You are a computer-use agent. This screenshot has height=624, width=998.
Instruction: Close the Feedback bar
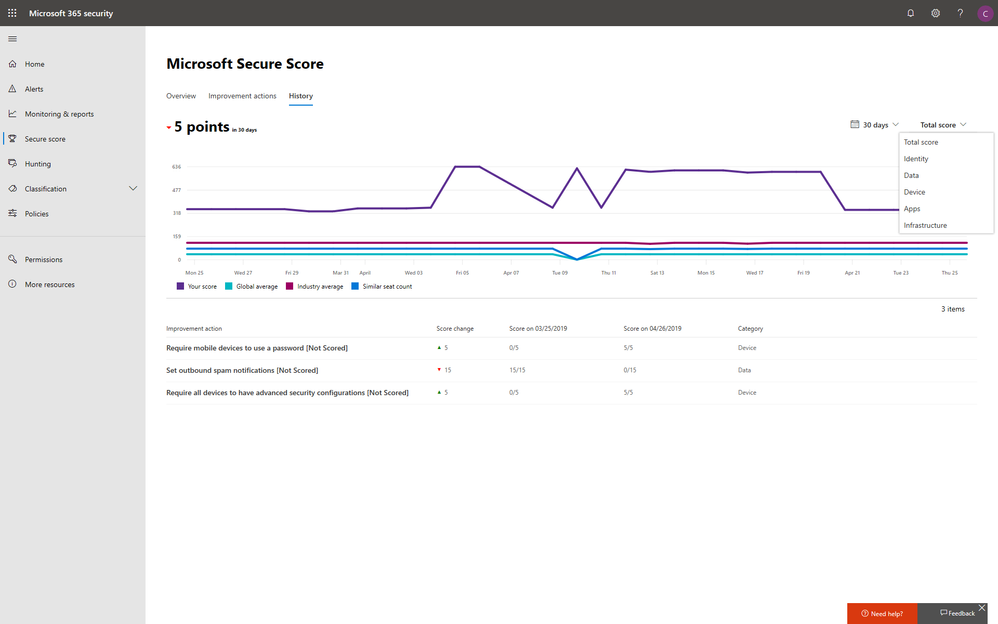tap(982, 608)
